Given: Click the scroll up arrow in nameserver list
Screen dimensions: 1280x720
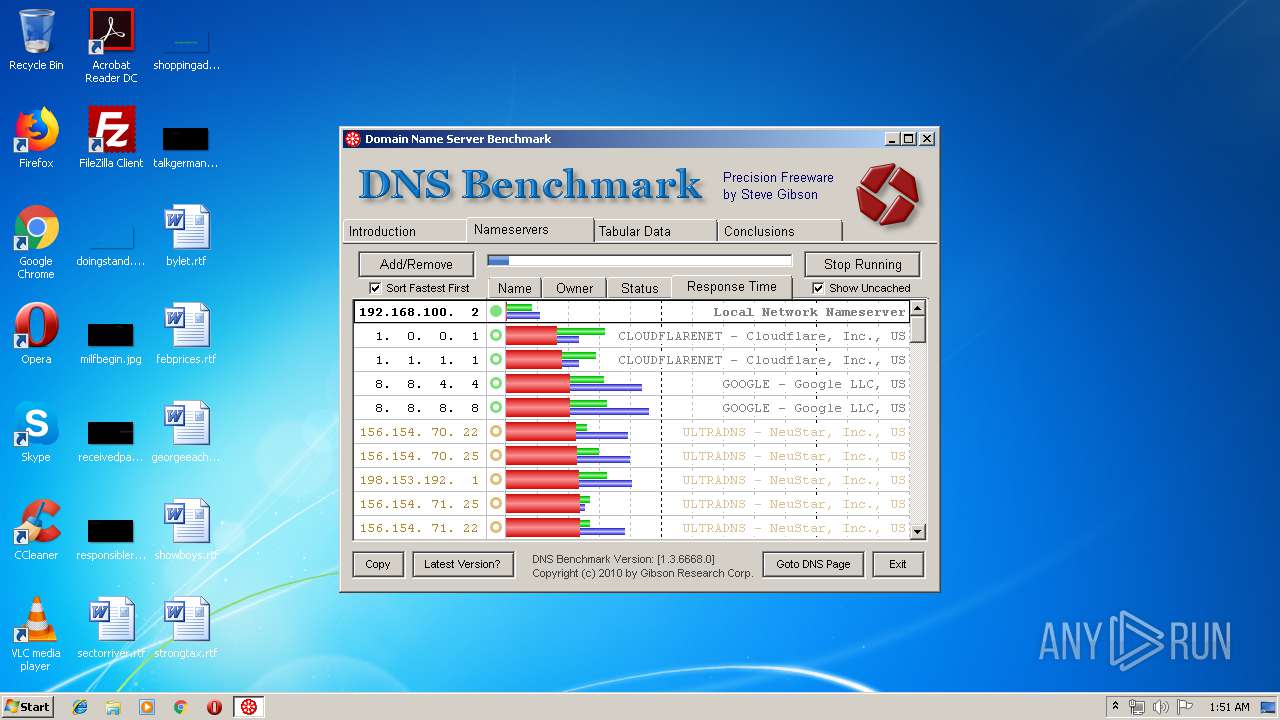Looking at the screenshot, I should click(918, 308).
